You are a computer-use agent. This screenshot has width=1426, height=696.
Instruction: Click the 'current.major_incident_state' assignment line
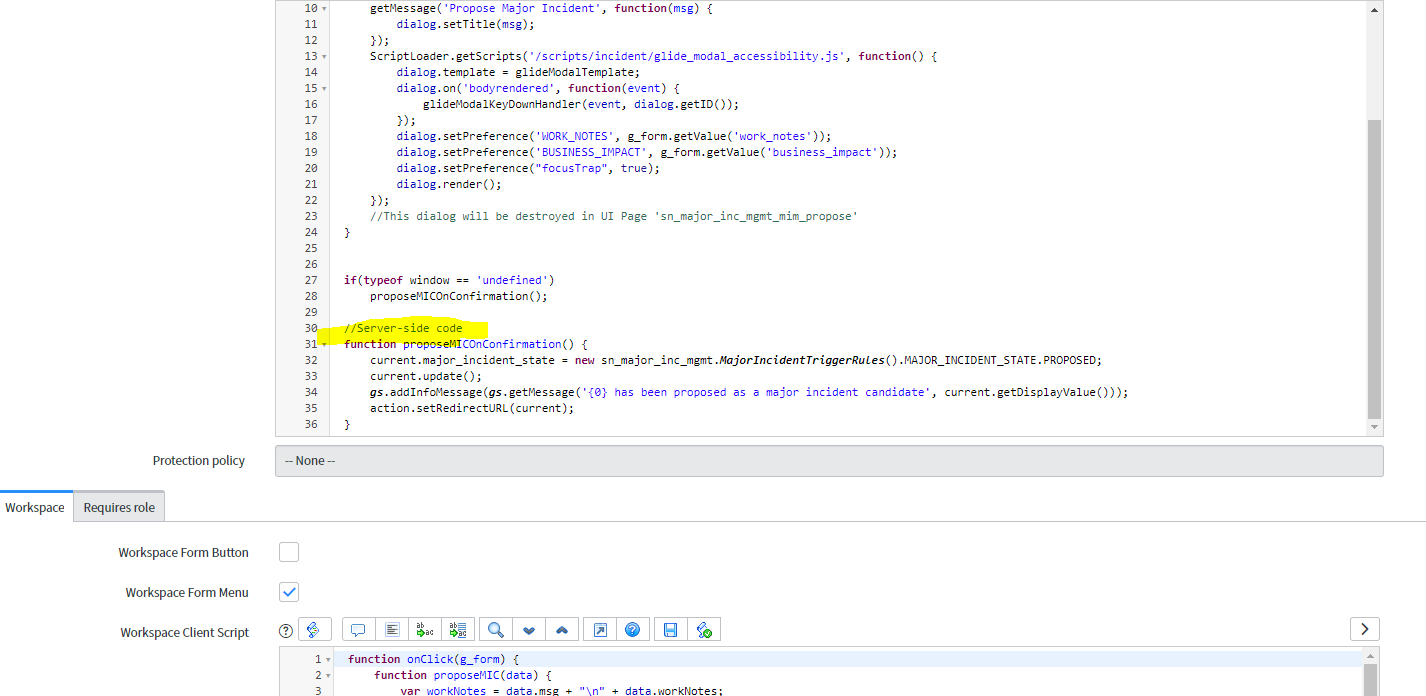735,360
